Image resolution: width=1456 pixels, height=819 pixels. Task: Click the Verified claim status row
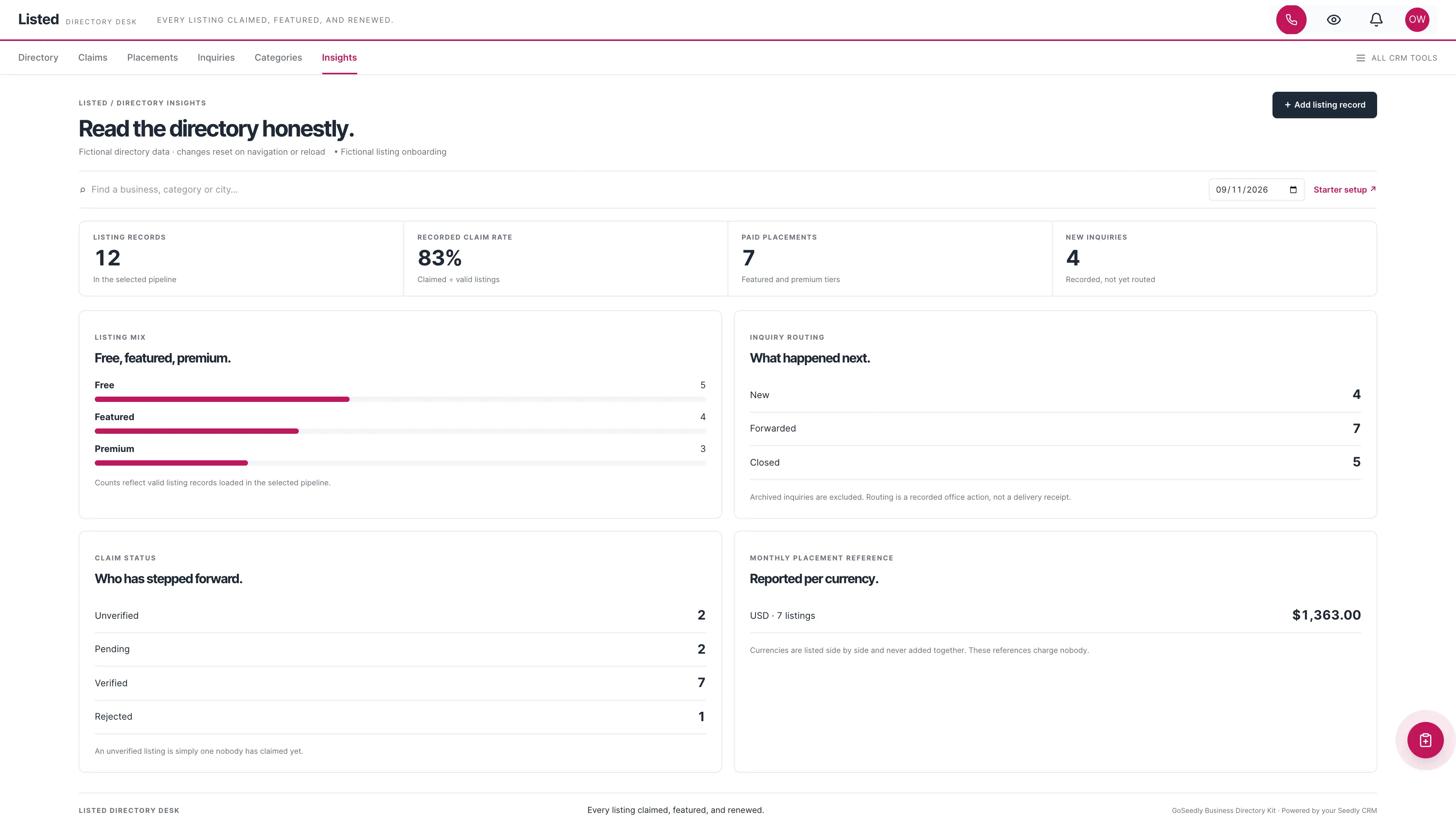click(x=400, y=683)
